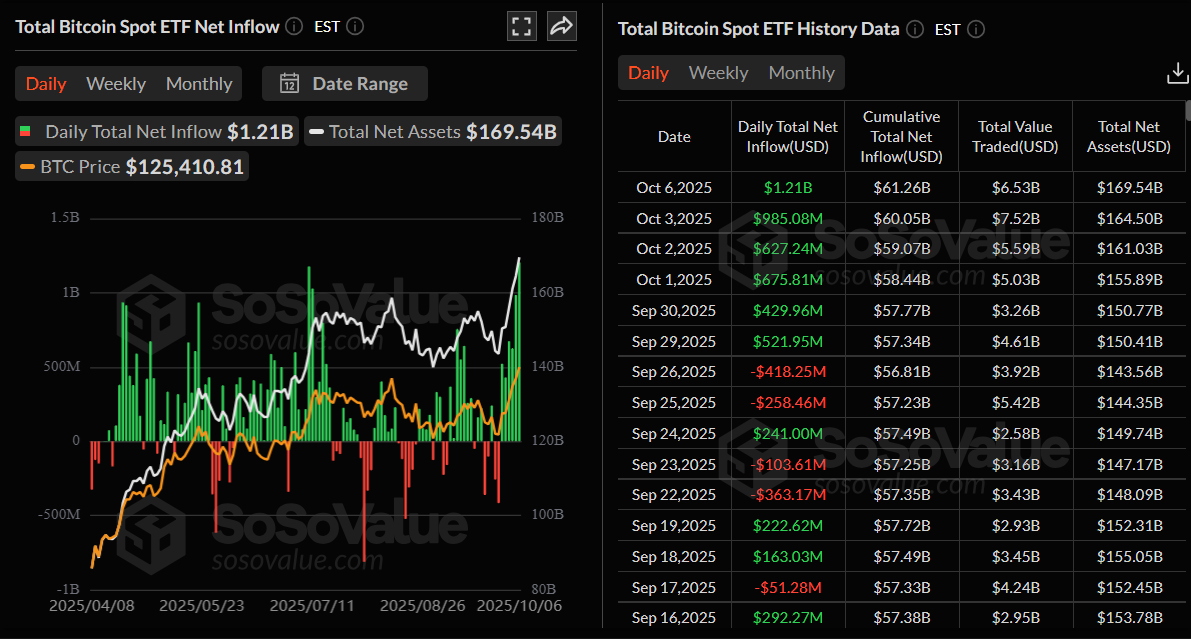Open the Date Range picker
The width and height of the screenshot is (1191, 639).
click(345, 84)
